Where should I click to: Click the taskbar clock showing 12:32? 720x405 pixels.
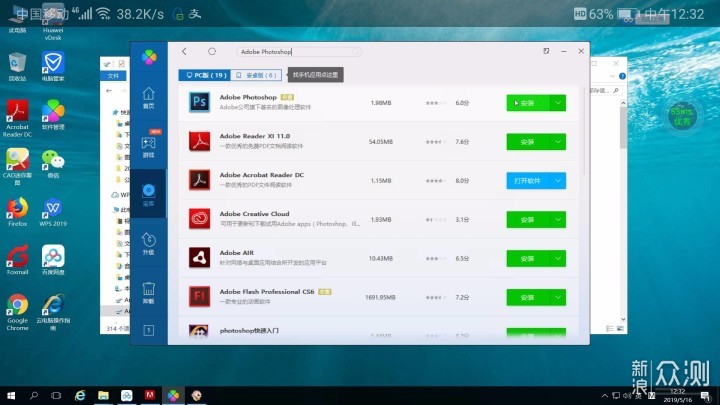[678, 395]
